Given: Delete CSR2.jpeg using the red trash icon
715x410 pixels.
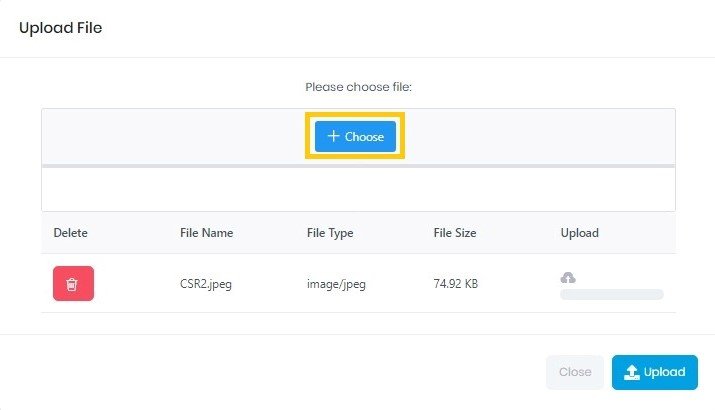Looking at the screenshot, I should [x=73, y=284].
